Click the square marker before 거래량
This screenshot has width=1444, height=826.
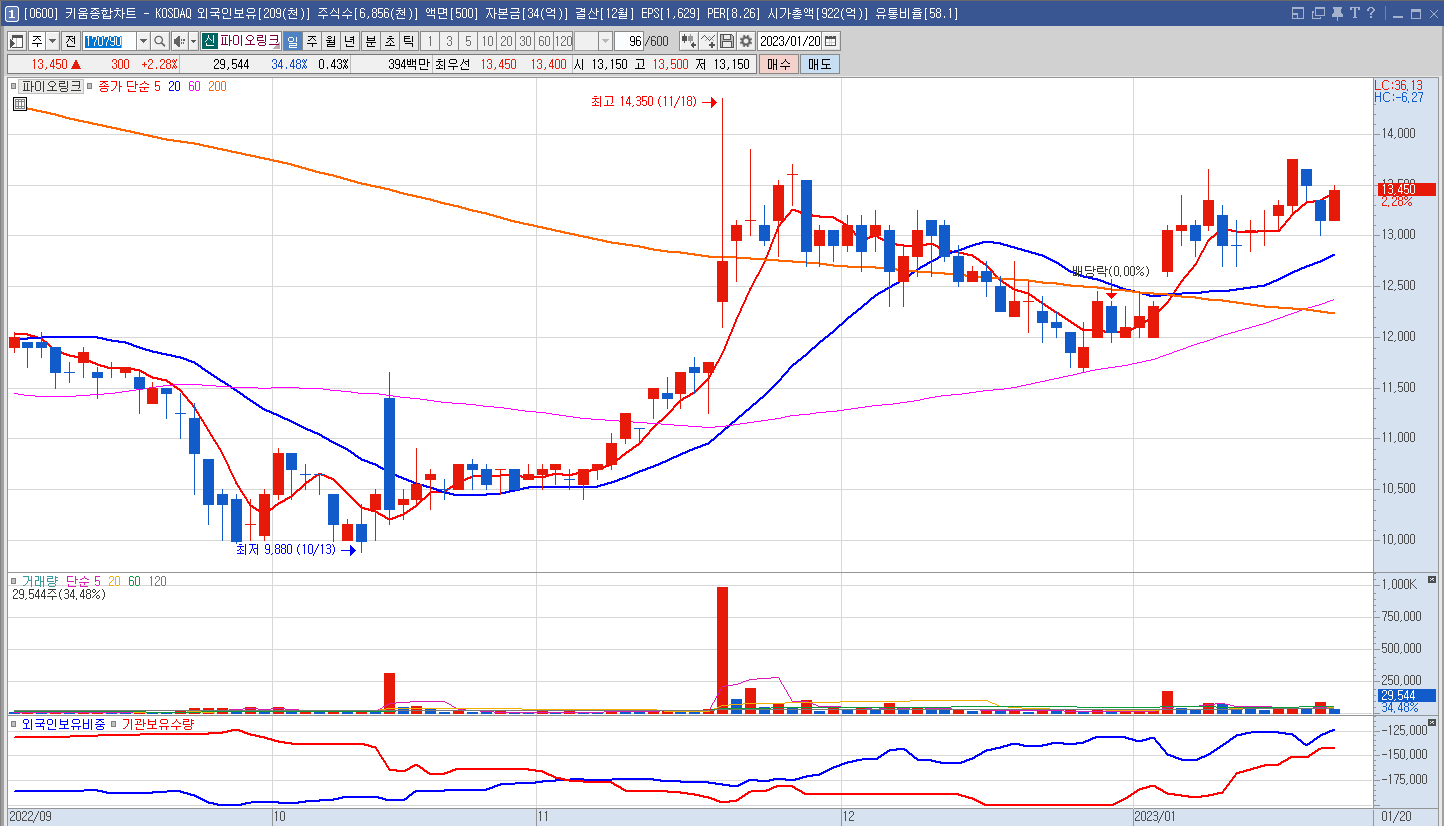click(14, 581)
